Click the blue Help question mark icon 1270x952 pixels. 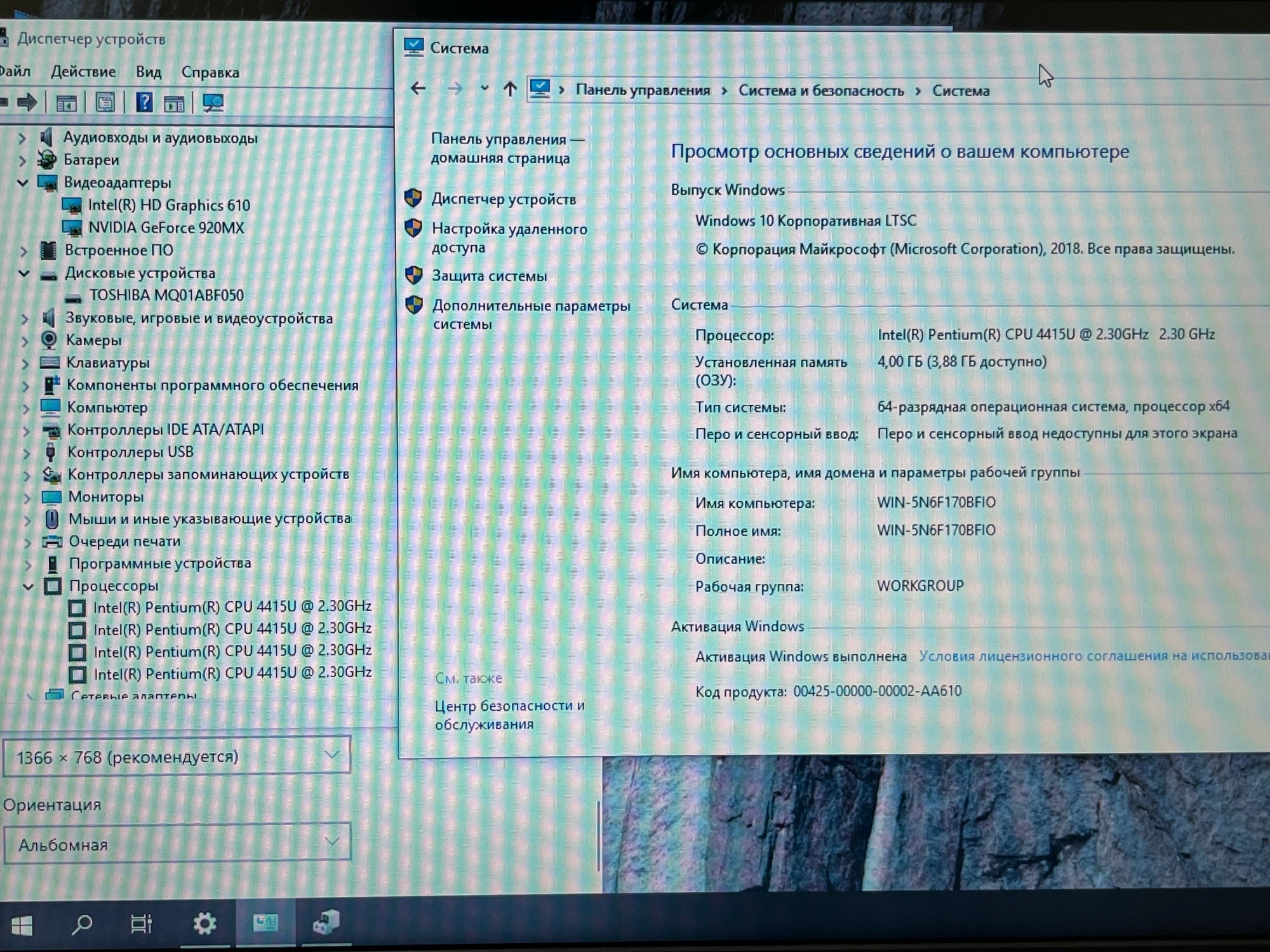point(144,102)
